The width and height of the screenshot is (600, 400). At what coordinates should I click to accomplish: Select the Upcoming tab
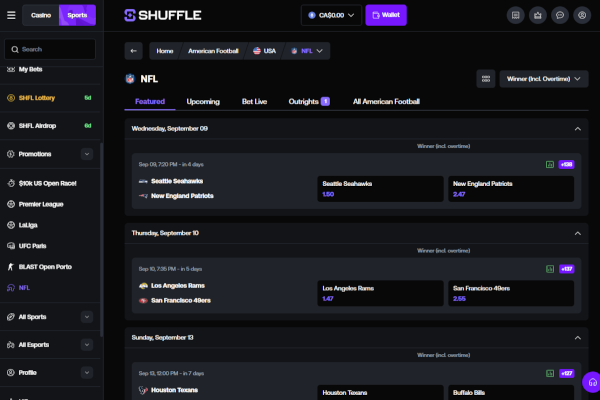[x=203, y=101]
